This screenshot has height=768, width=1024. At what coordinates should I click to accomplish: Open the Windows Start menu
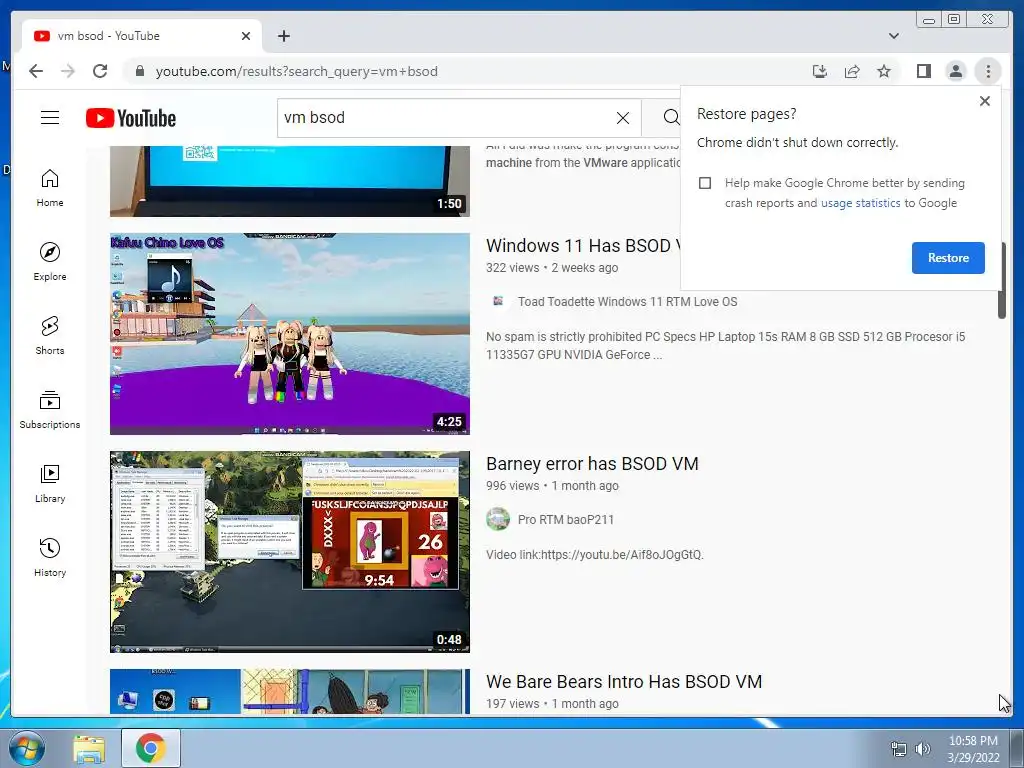coord(25,748)
